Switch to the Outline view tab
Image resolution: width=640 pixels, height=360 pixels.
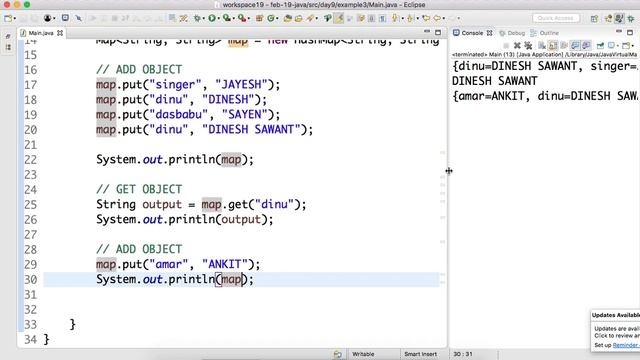[544, 33]
